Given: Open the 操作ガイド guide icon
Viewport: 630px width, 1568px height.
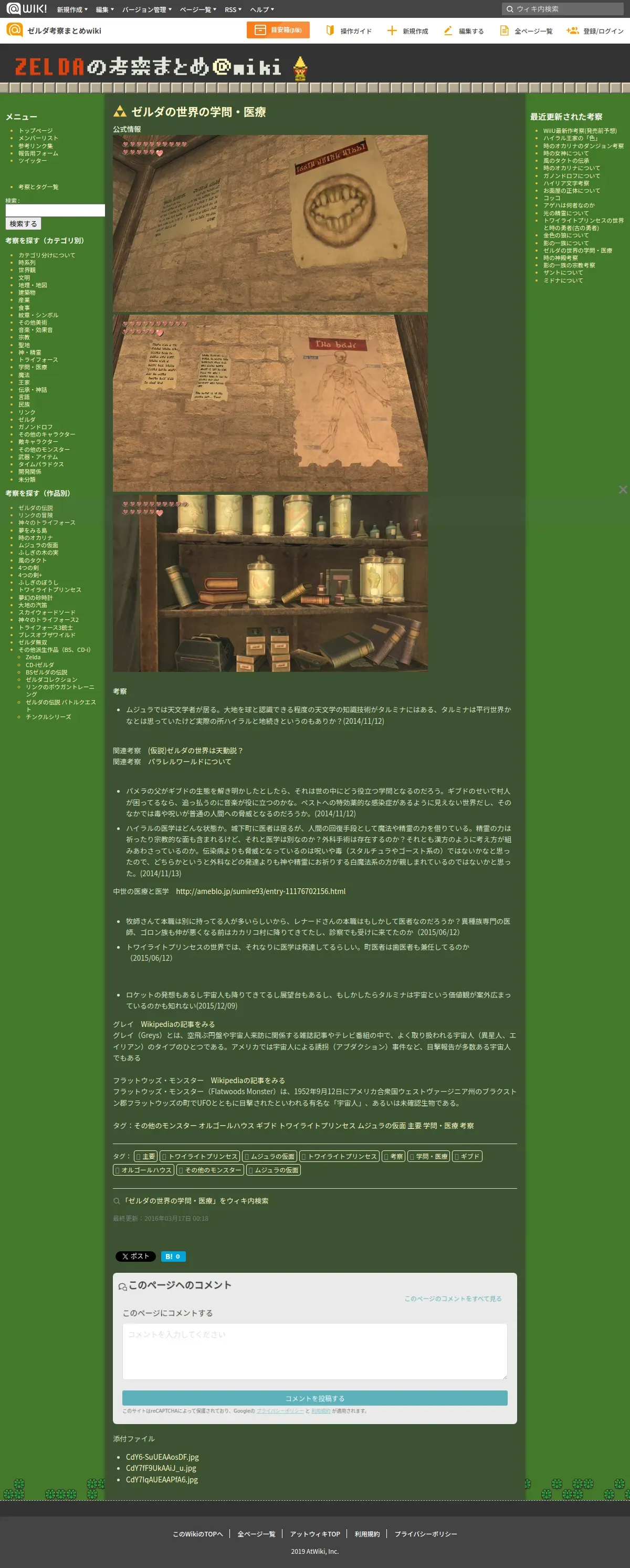Looking at the screenshot, I should point(330,30).
